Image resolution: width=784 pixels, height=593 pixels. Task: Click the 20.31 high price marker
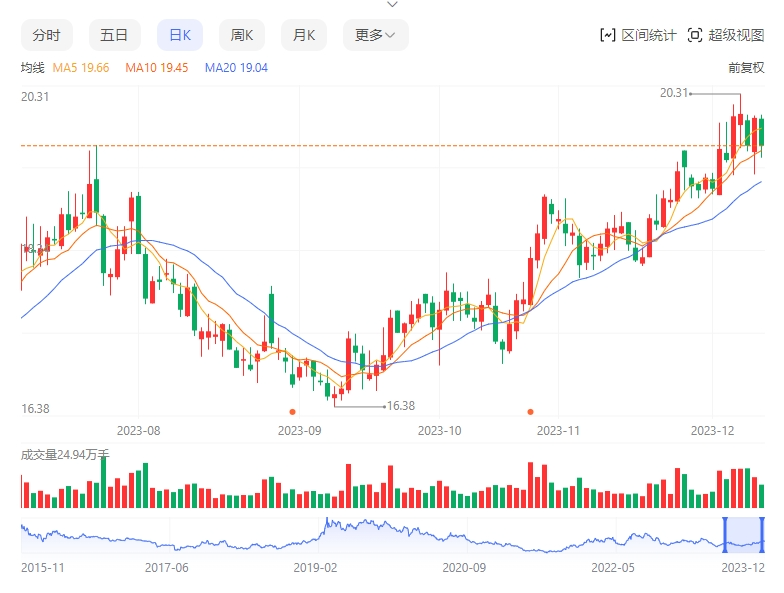[x=675, y=93]
